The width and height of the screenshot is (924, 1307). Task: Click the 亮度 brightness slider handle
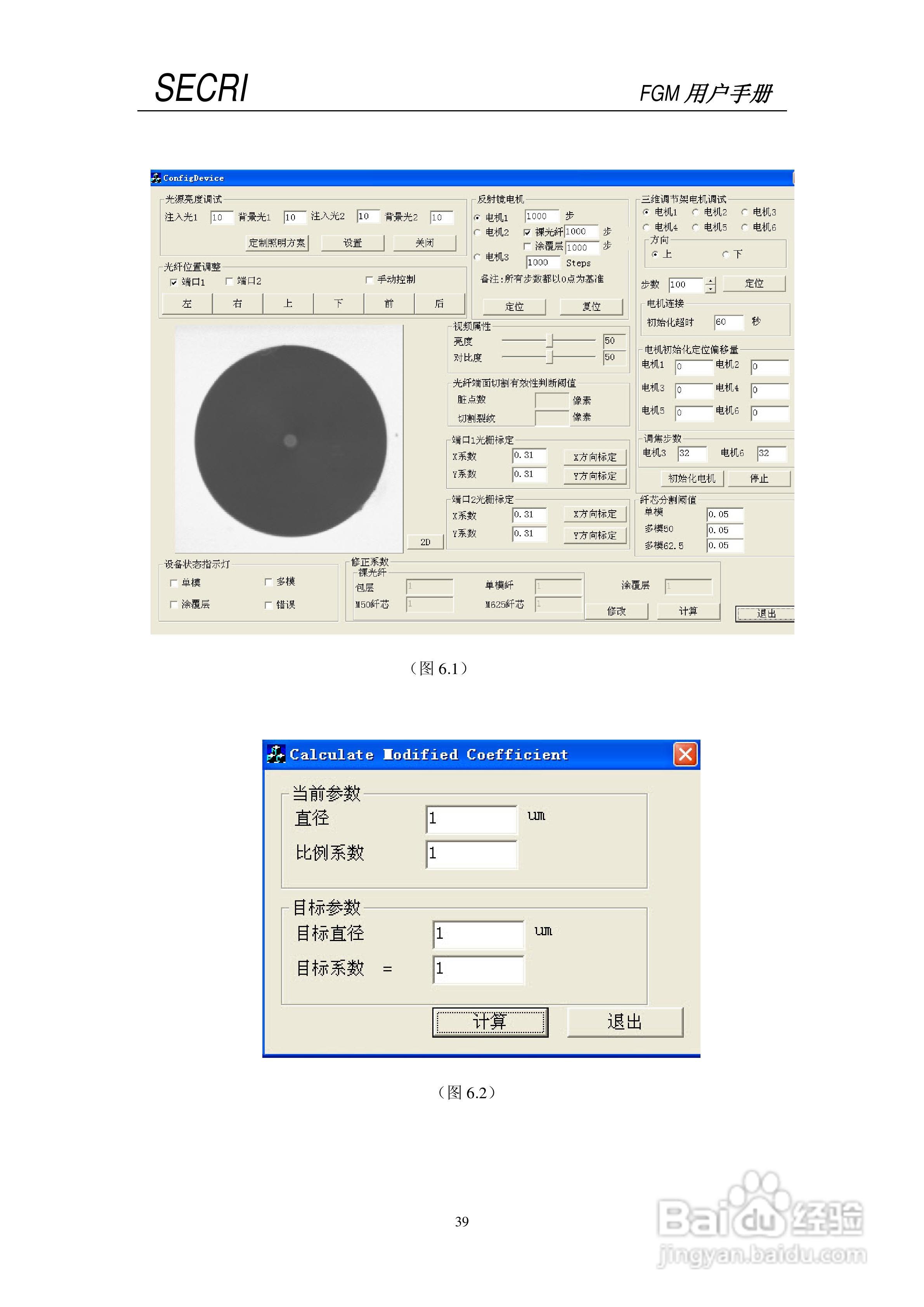pyautogui.click(x=550, y=341)
